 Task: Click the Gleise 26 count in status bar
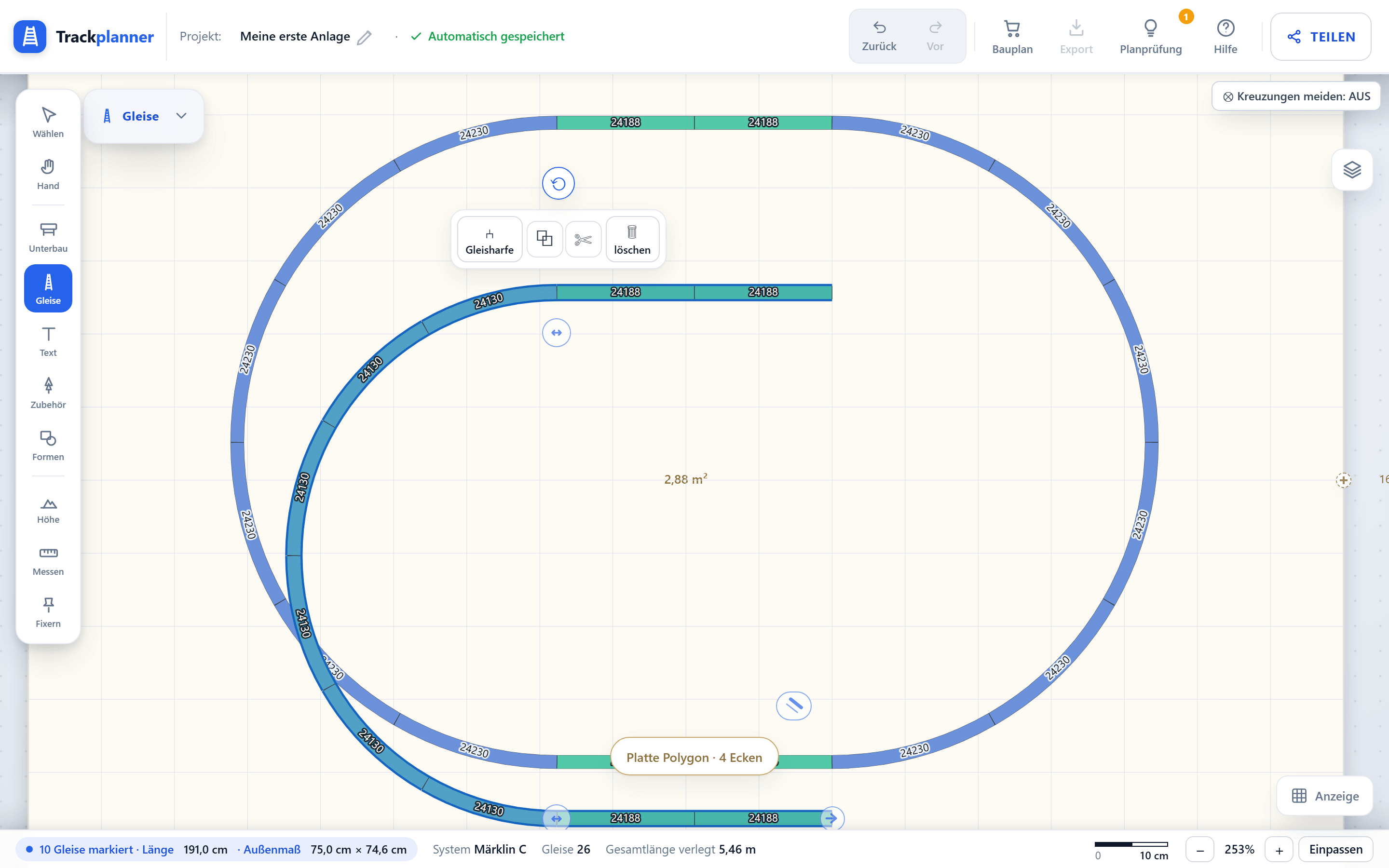click(x=566, y=850)
